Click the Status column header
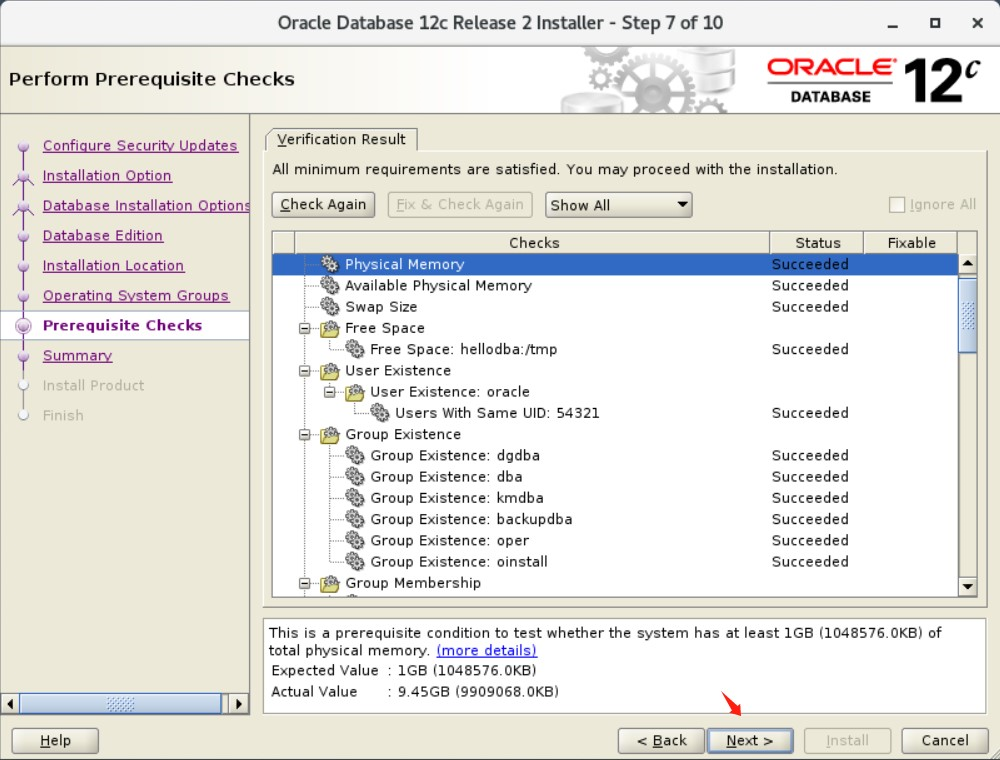 pos(817,242)
